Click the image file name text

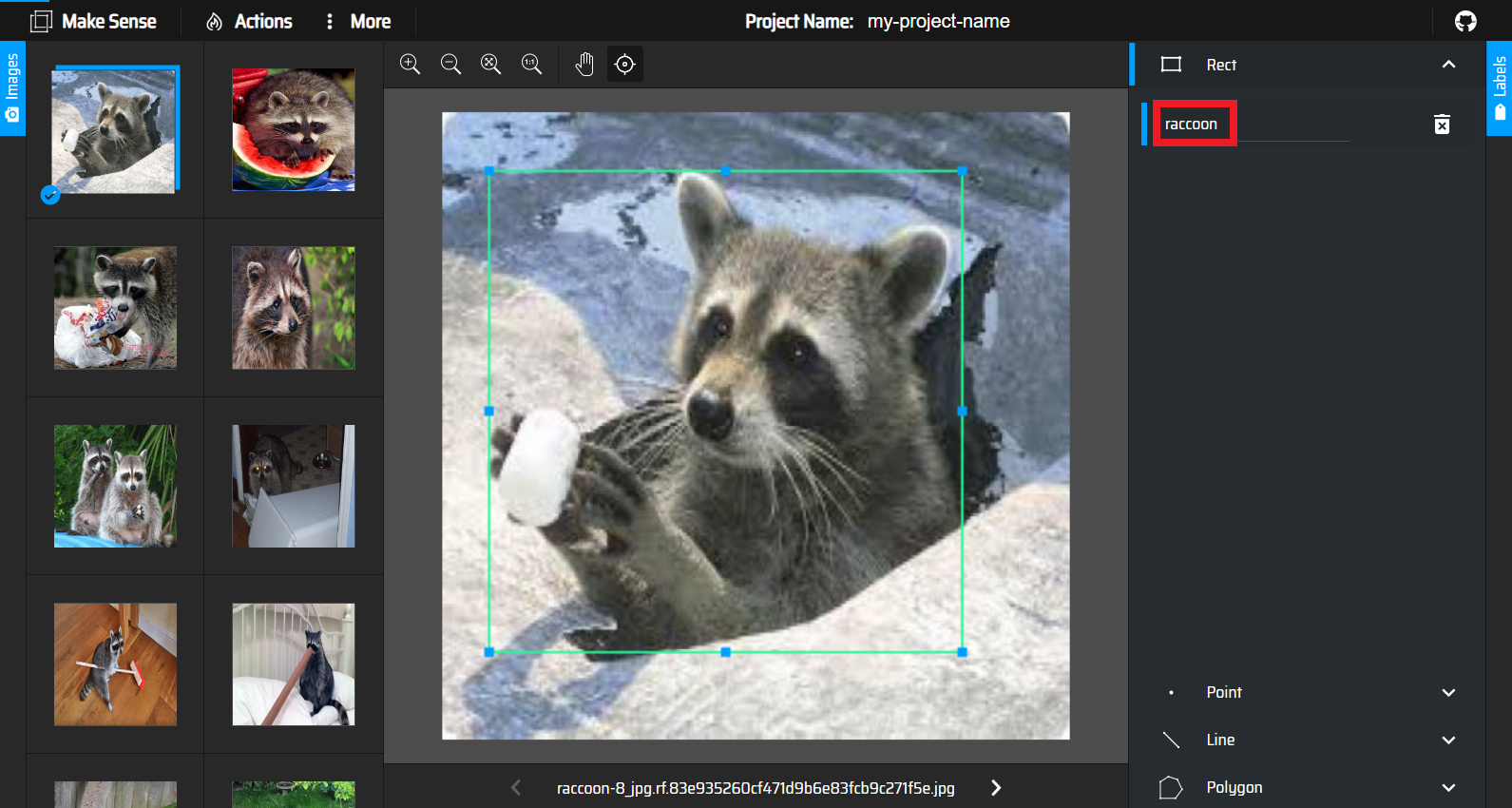[x=756, y=788]
